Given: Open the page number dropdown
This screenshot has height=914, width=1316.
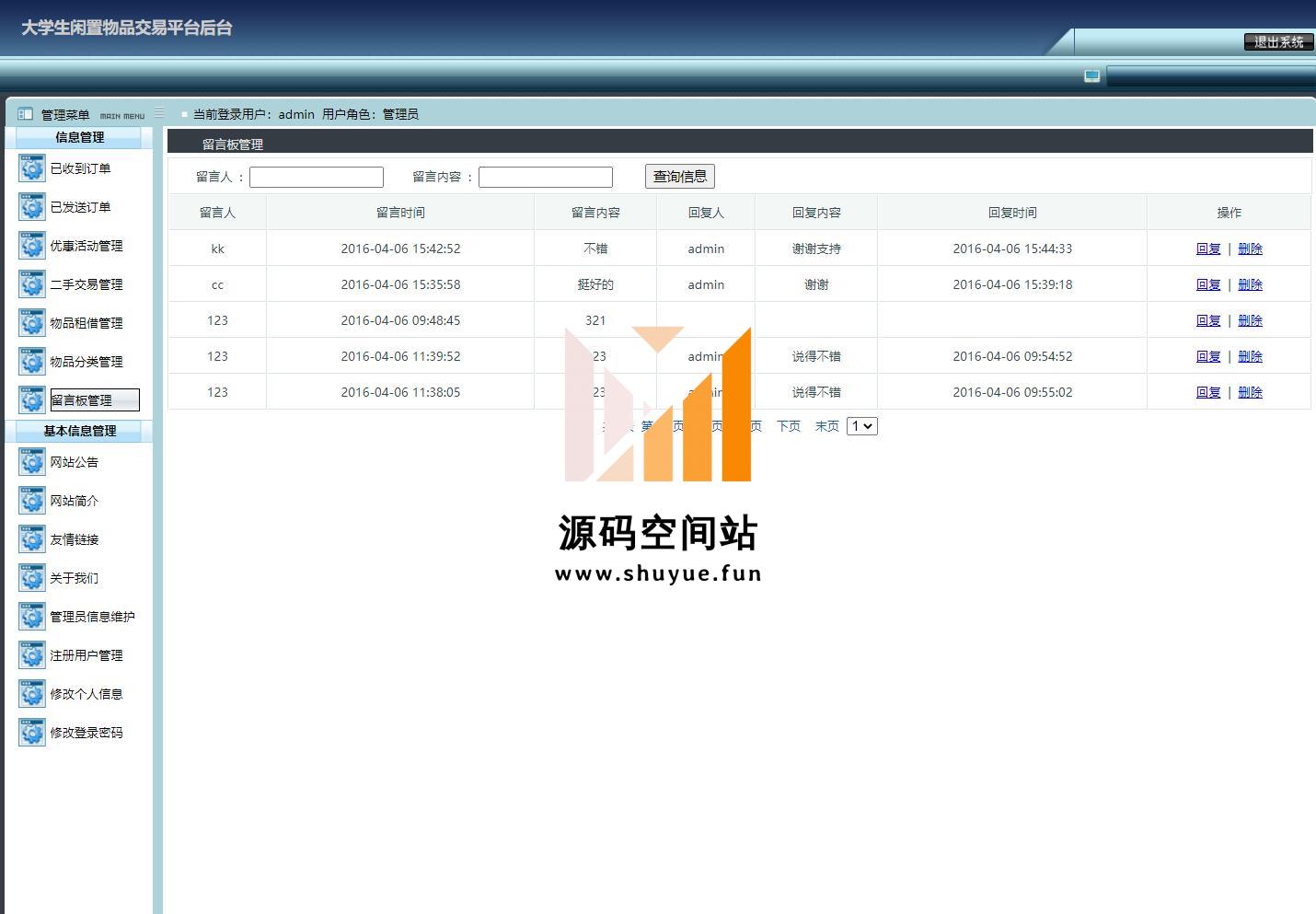Looking at the screenshot, I should click(861, 426).
